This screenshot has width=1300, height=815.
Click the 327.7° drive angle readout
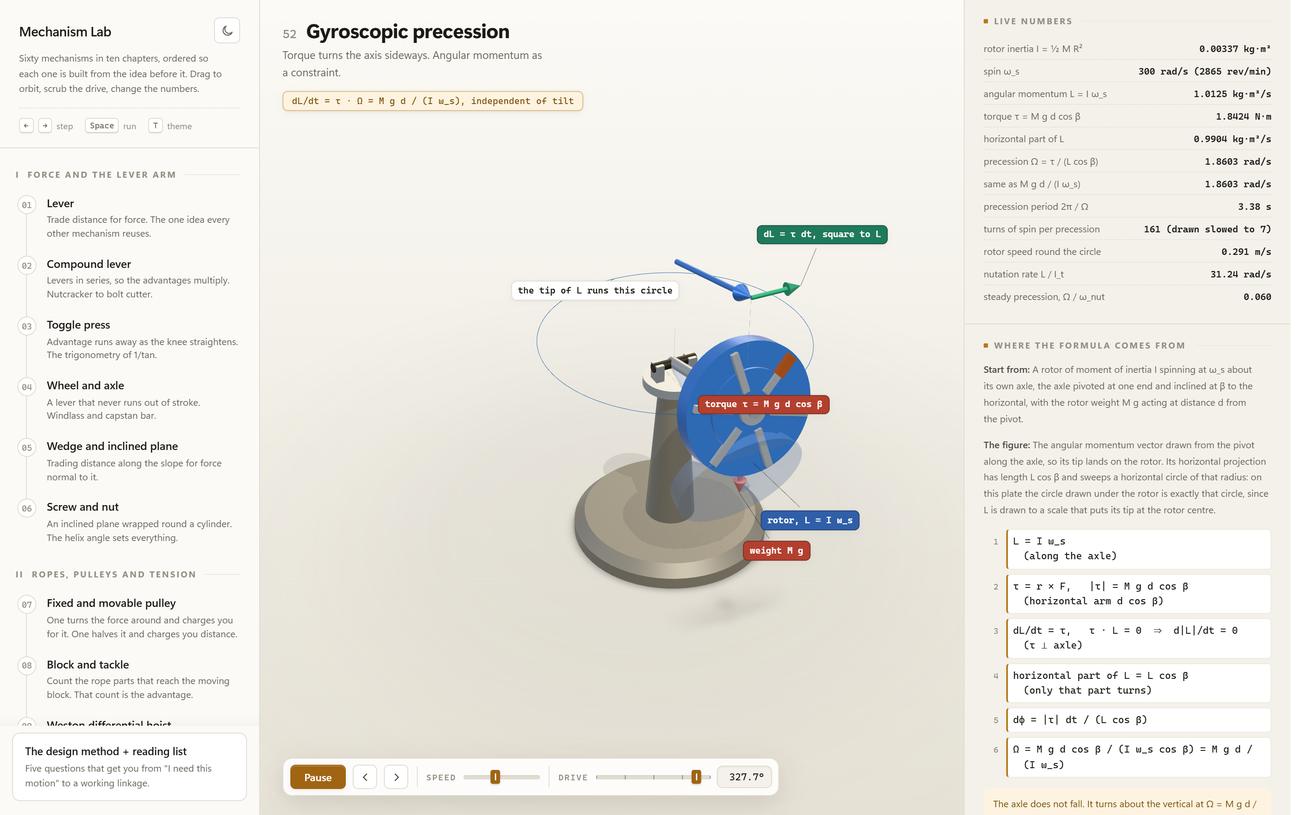coord(745,777)
